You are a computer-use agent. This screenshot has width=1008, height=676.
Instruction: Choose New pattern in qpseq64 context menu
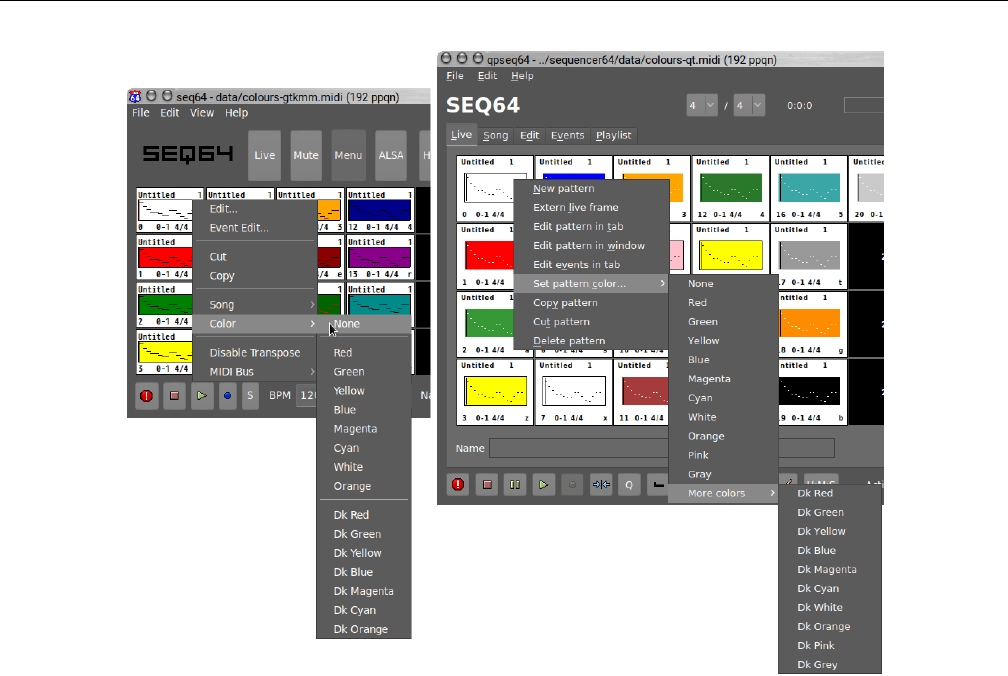tap(591, 188)
